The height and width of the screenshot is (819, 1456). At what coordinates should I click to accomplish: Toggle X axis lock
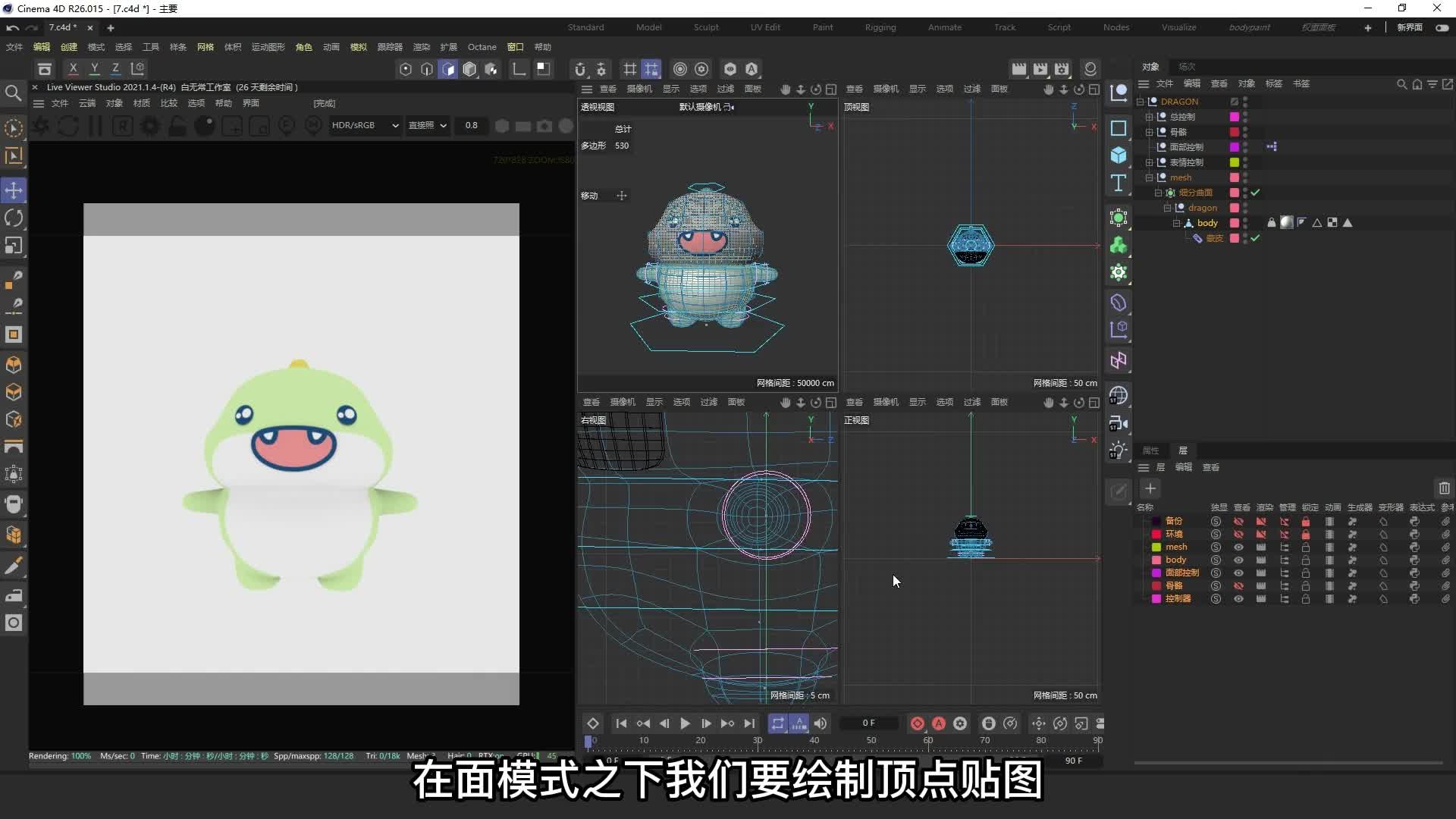pos(74,69)
